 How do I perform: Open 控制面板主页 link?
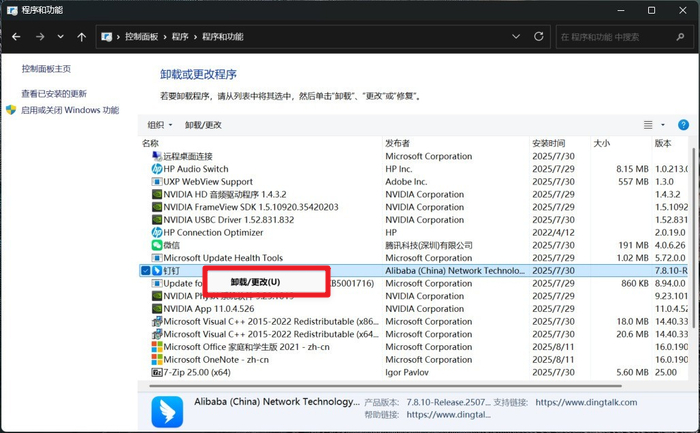(46, 69)
